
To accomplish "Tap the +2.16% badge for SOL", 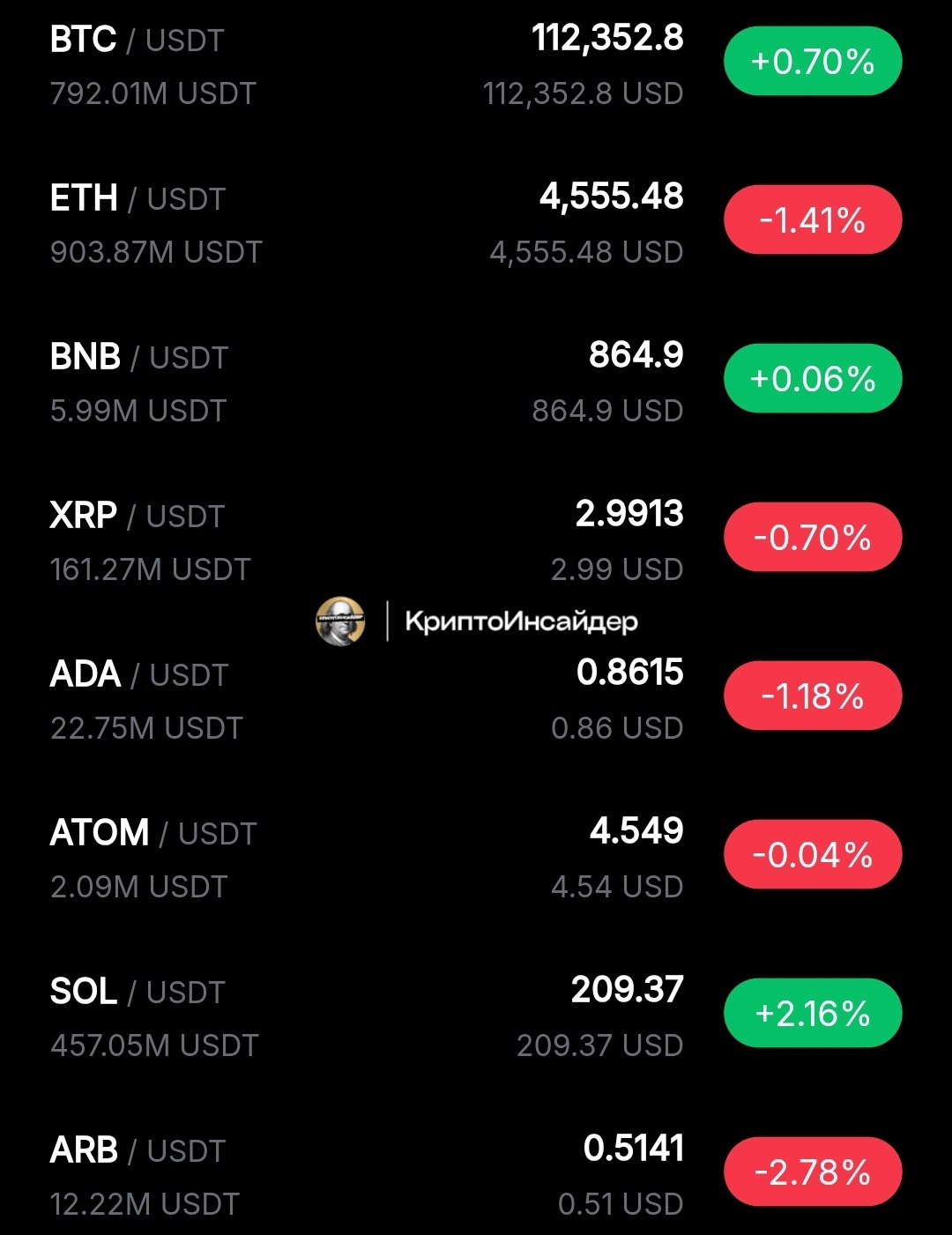I will (x=813, y=1014).
